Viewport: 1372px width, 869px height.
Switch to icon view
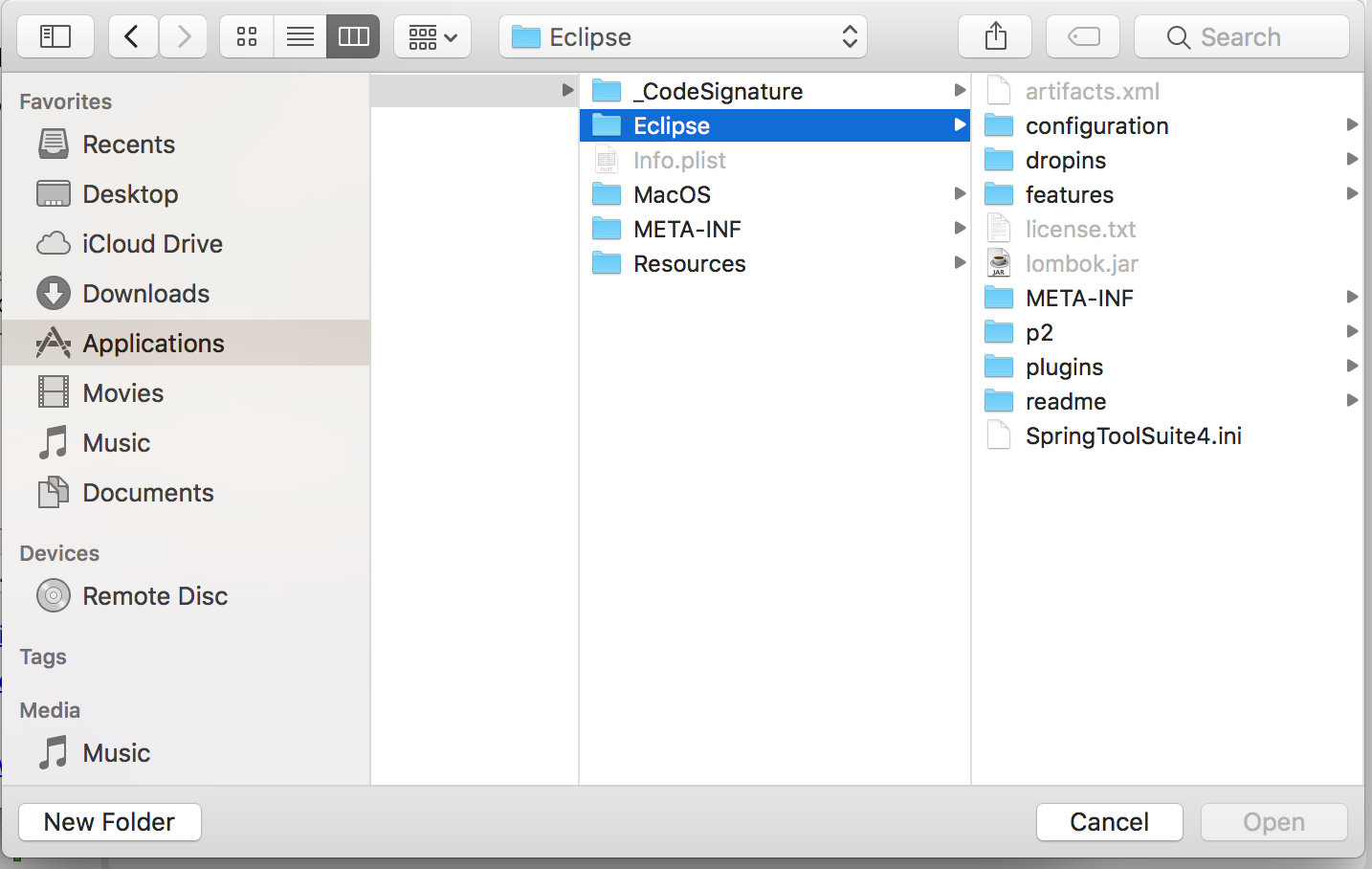click(x=247, y=37)
